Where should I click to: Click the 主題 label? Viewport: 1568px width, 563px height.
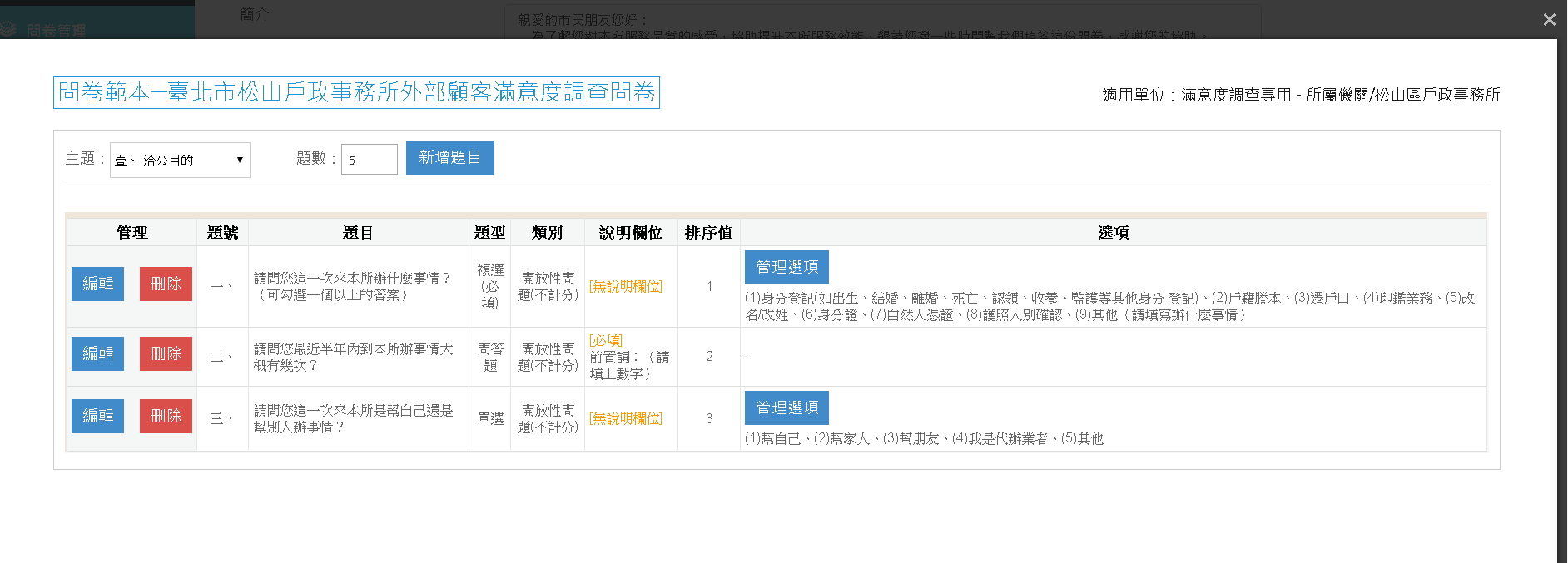(x=85, y=159)
